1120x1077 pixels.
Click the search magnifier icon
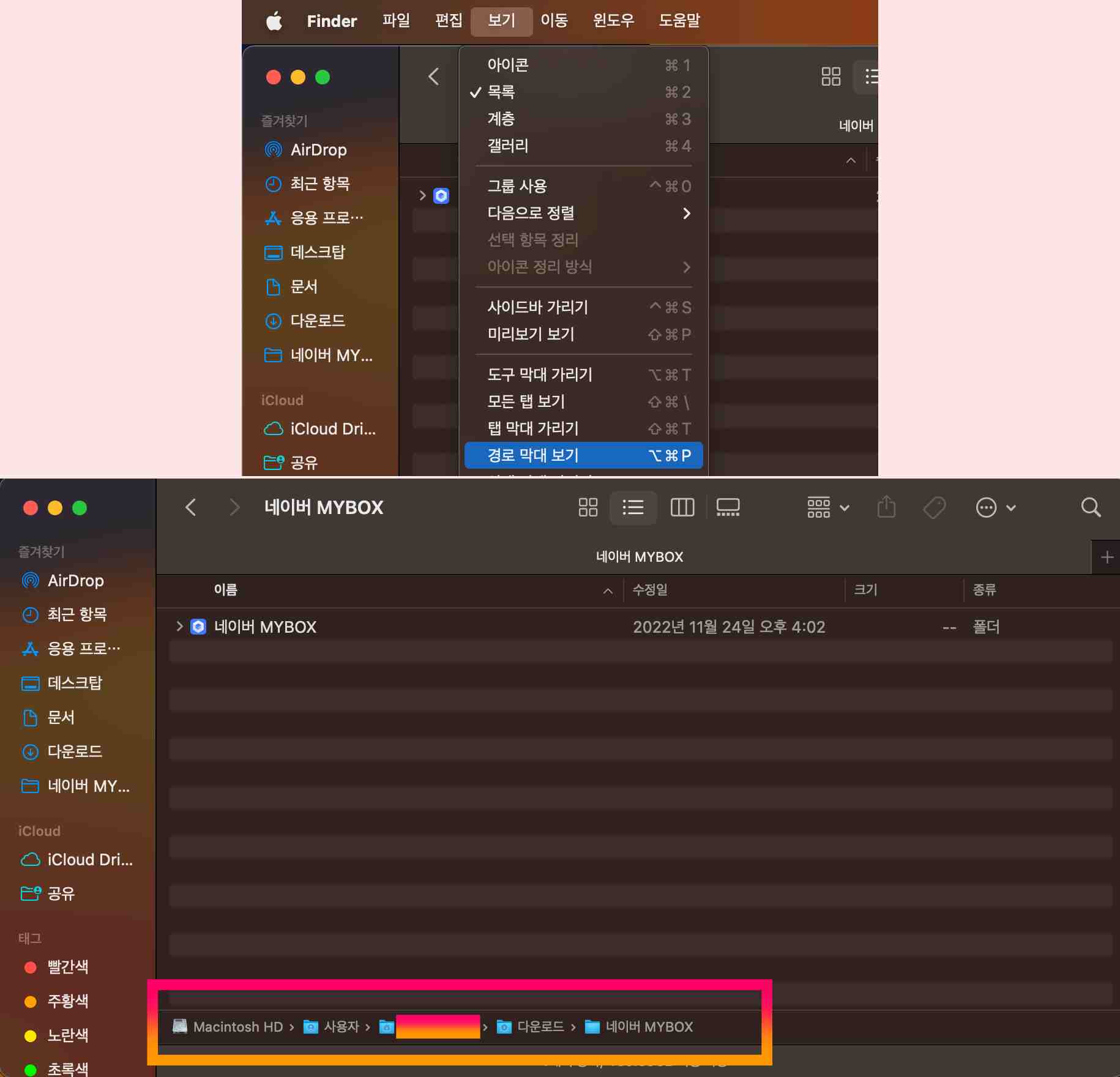1091,507
